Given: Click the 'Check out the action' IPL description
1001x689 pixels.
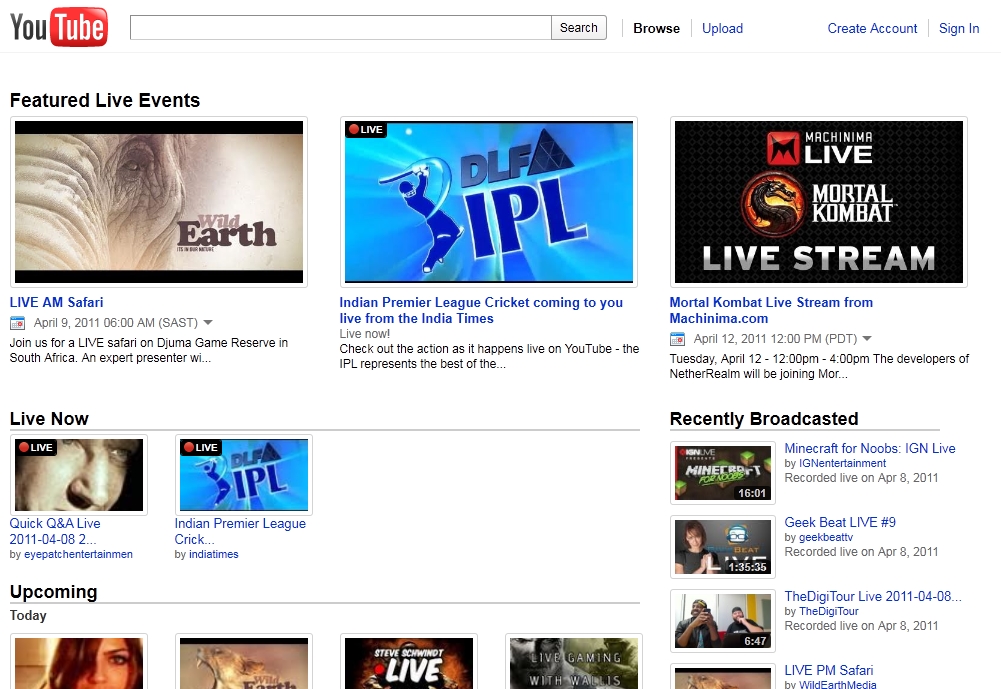Looking at the screenshot, I should tap(489, 356).
